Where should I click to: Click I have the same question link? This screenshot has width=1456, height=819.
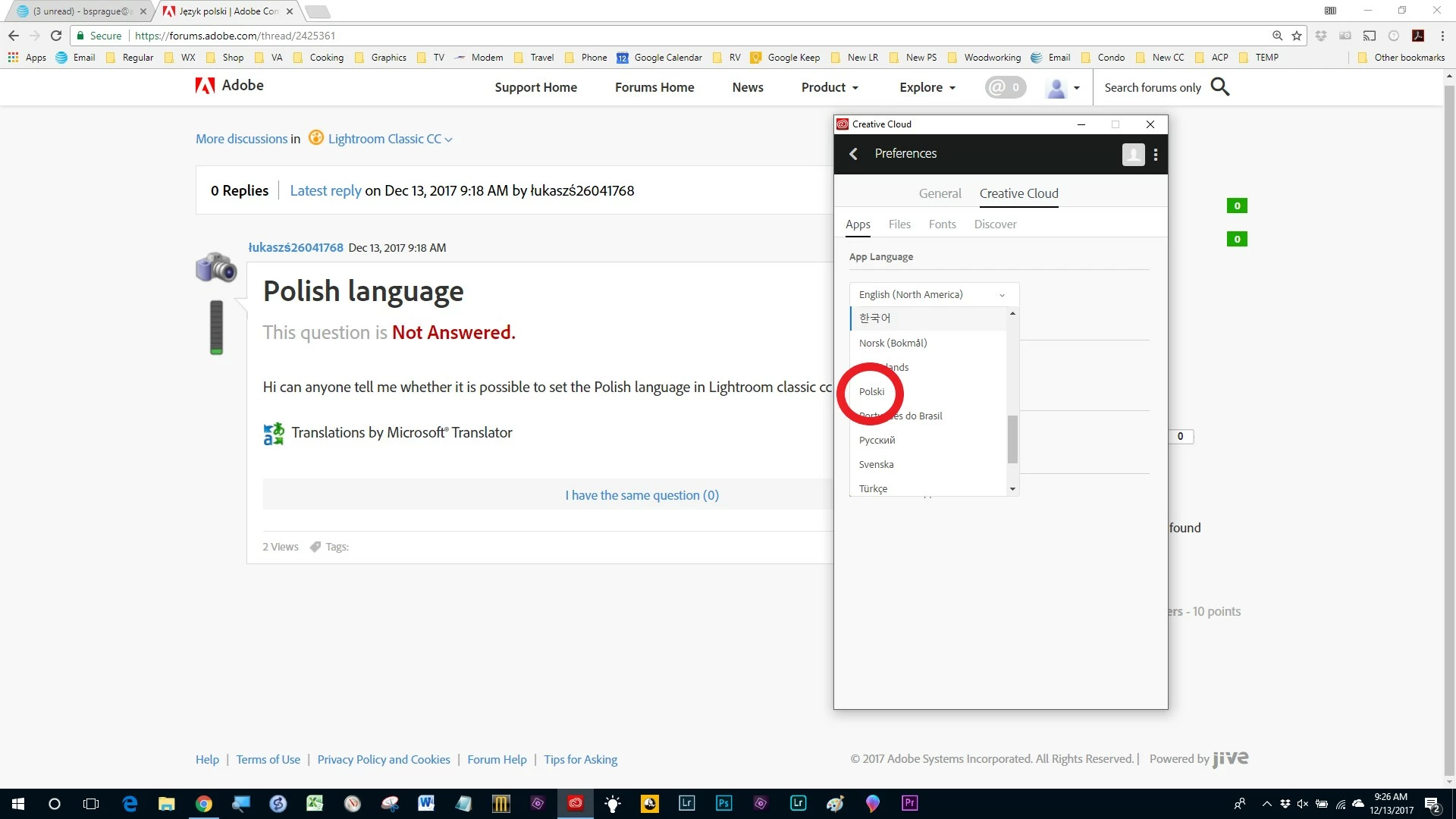point(642,495)
